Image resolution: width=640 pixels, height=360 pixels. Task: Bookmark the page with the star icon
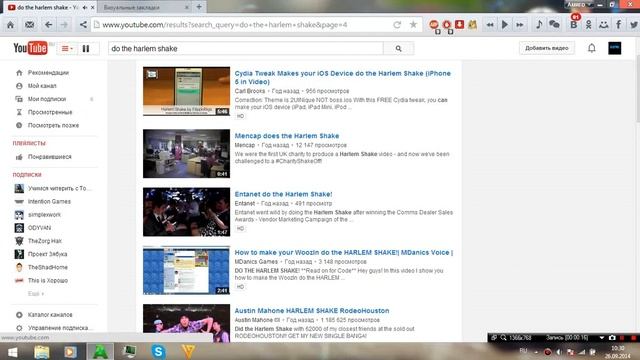point(413,24)
